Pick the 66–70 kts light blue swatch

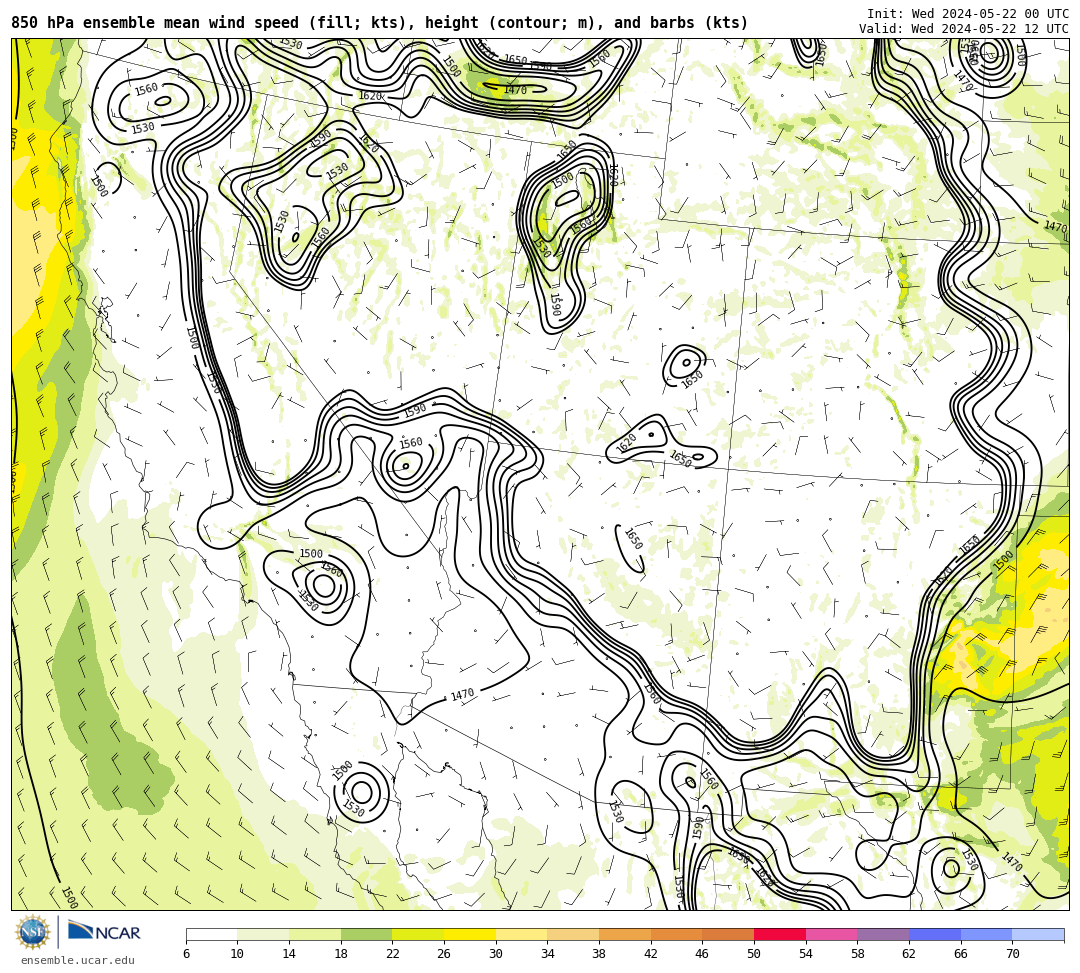[x=986, y=934]
